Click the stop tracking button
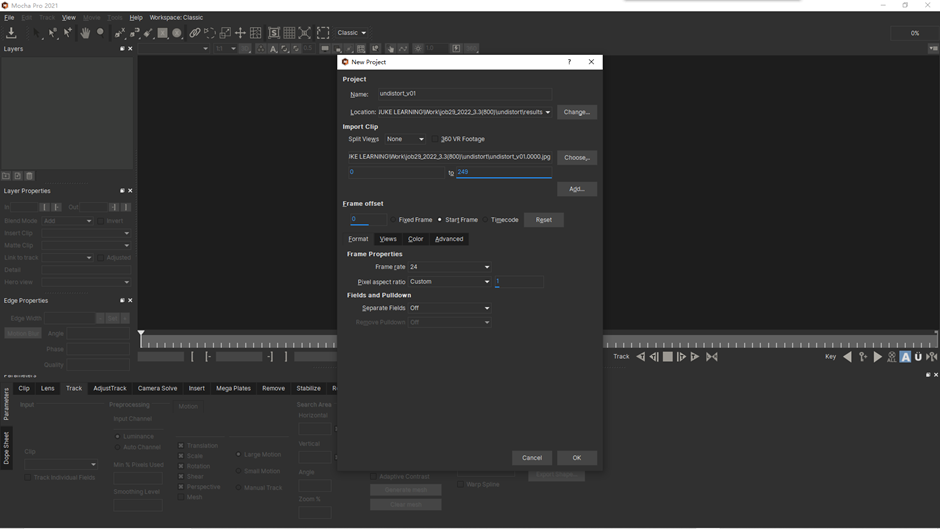Image resolution: width=940 pixels, height=529 pixels. pos(668,357)
